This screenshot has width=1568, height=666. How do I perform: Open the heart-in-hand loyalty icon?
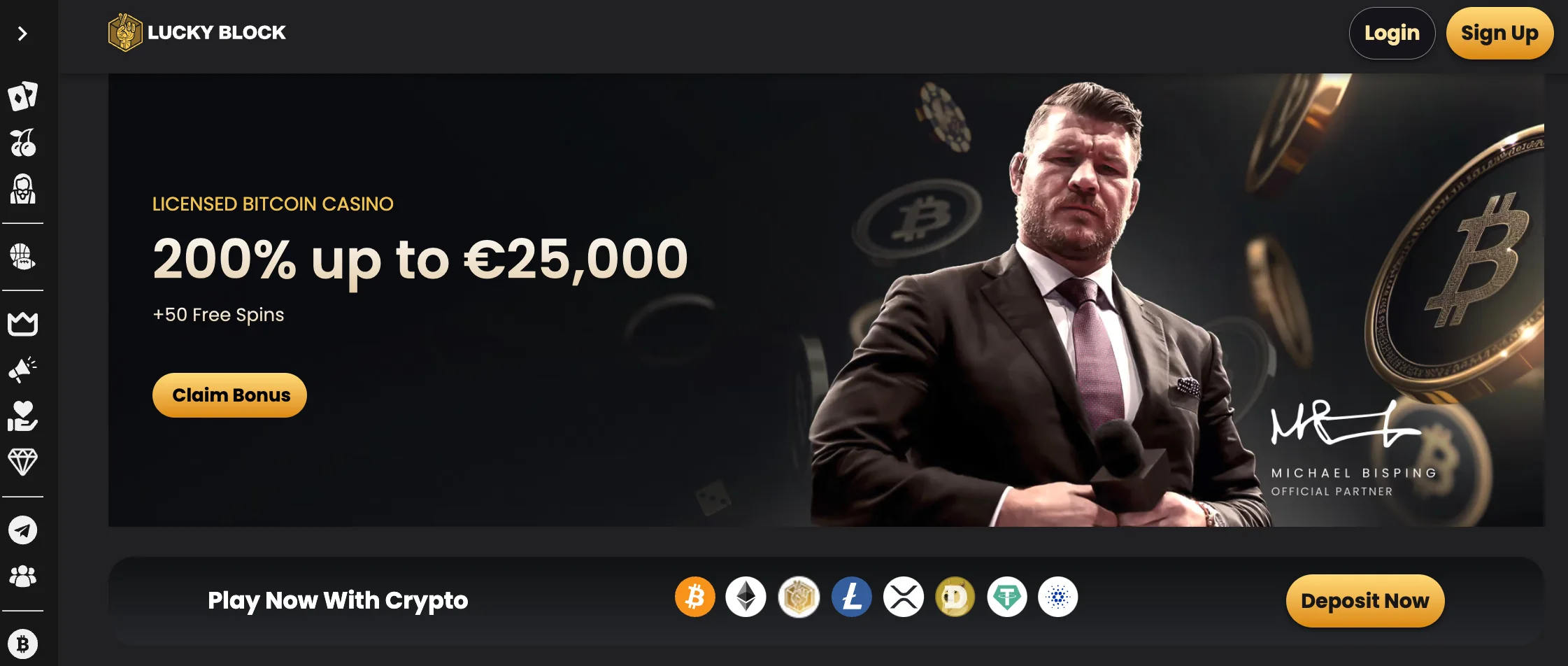(x=22, y=416)
